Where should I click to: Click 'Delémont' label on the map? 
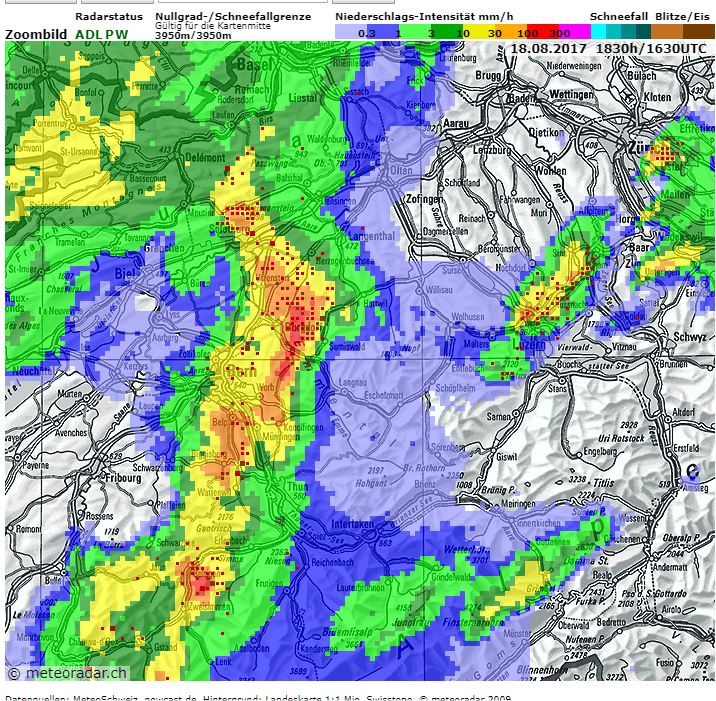pyautogui.click(x=205, y=158)
